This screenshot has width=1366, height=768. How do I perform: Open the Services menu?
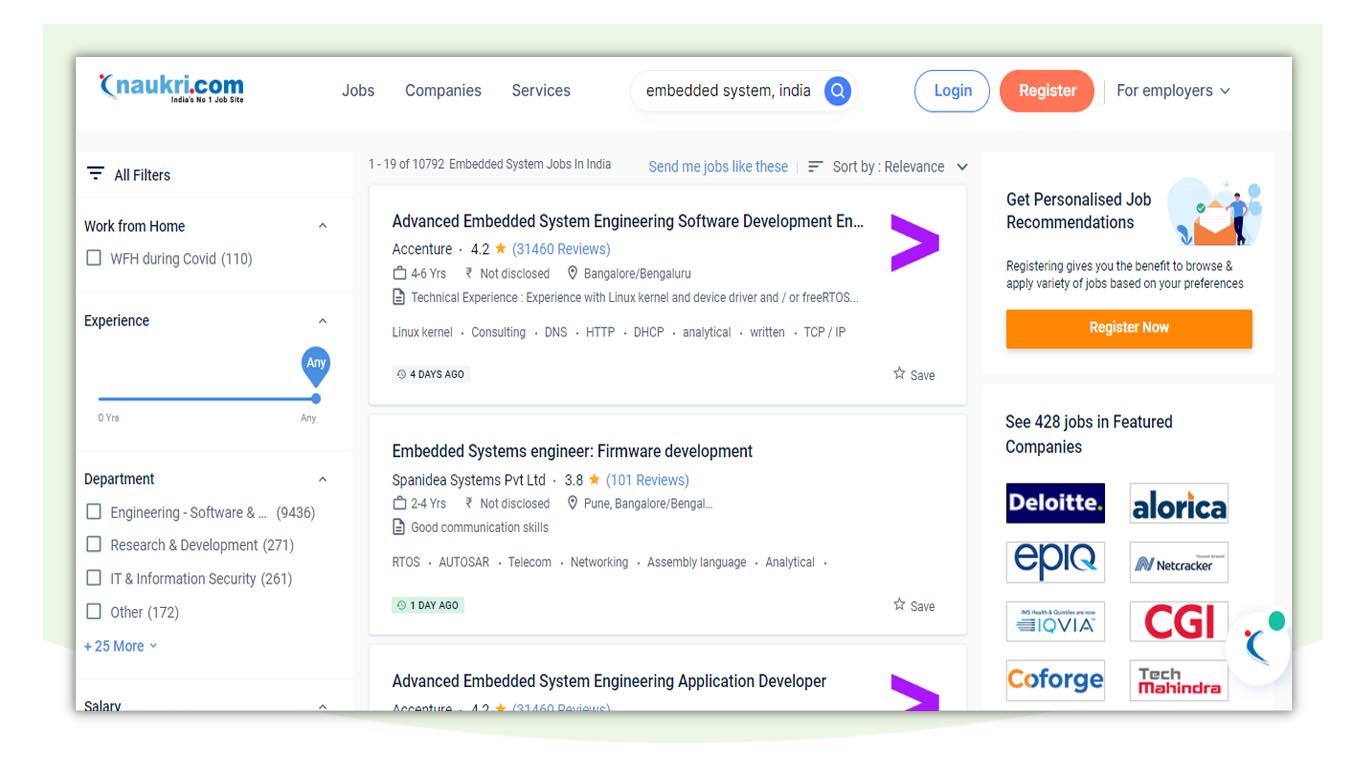tap(541, 90)
